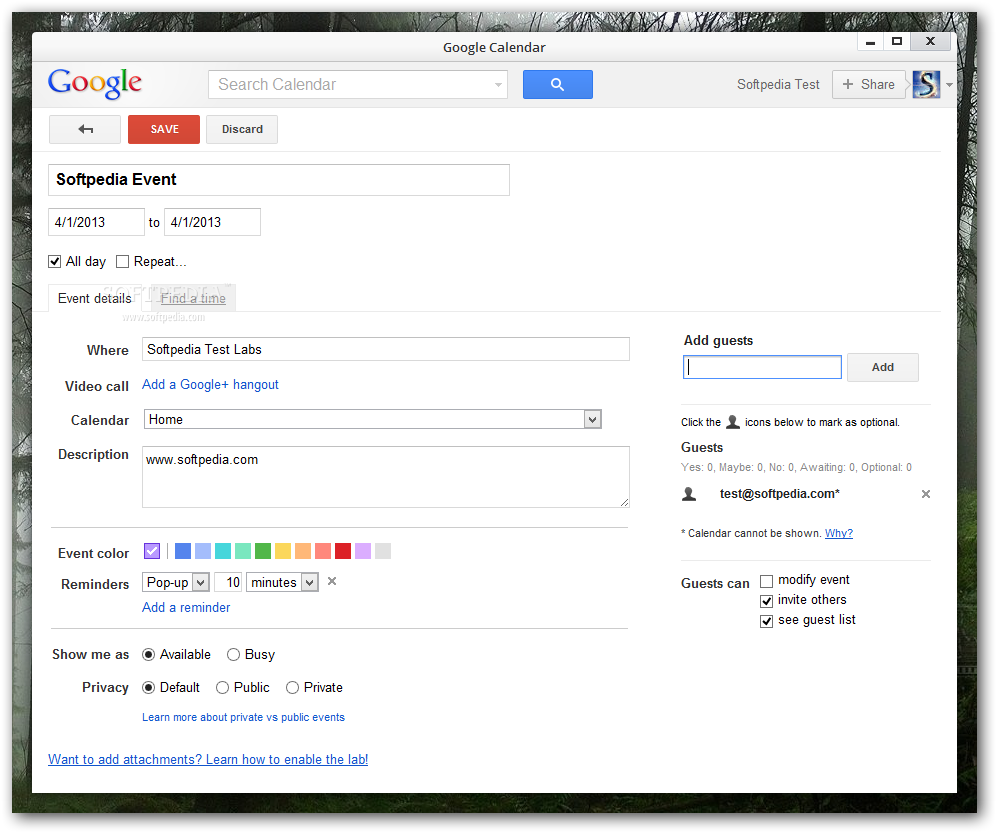Maximize the Google Calendar window

point(897,42)
